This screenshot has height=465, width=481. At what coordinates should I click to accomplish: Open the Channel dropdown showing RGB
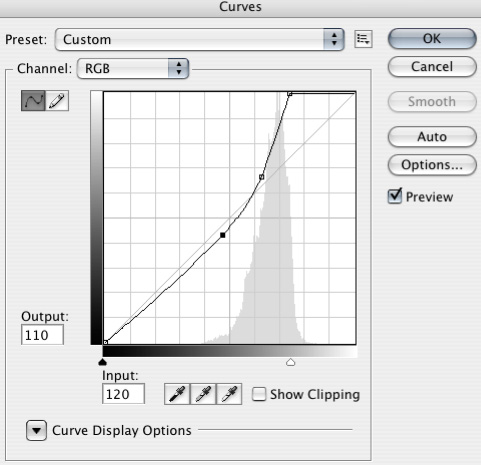click(x=133, y=68)
